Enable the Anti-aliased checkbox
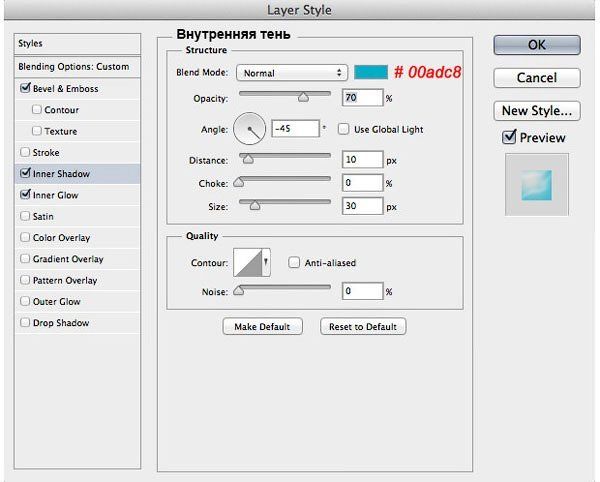Screen dimensions: 600x482 pyautogui.click(x=294, y=263)
